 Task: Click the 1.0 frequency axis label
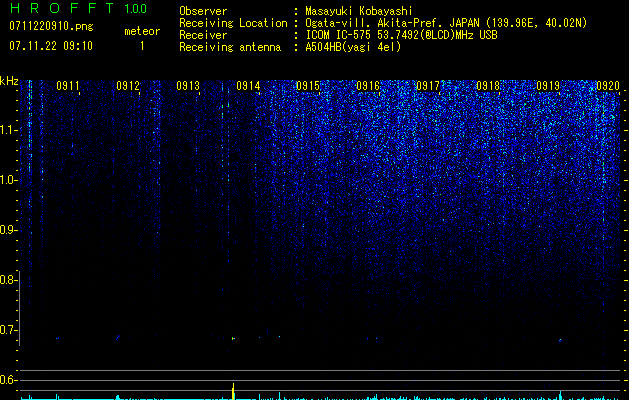[8, 180]
